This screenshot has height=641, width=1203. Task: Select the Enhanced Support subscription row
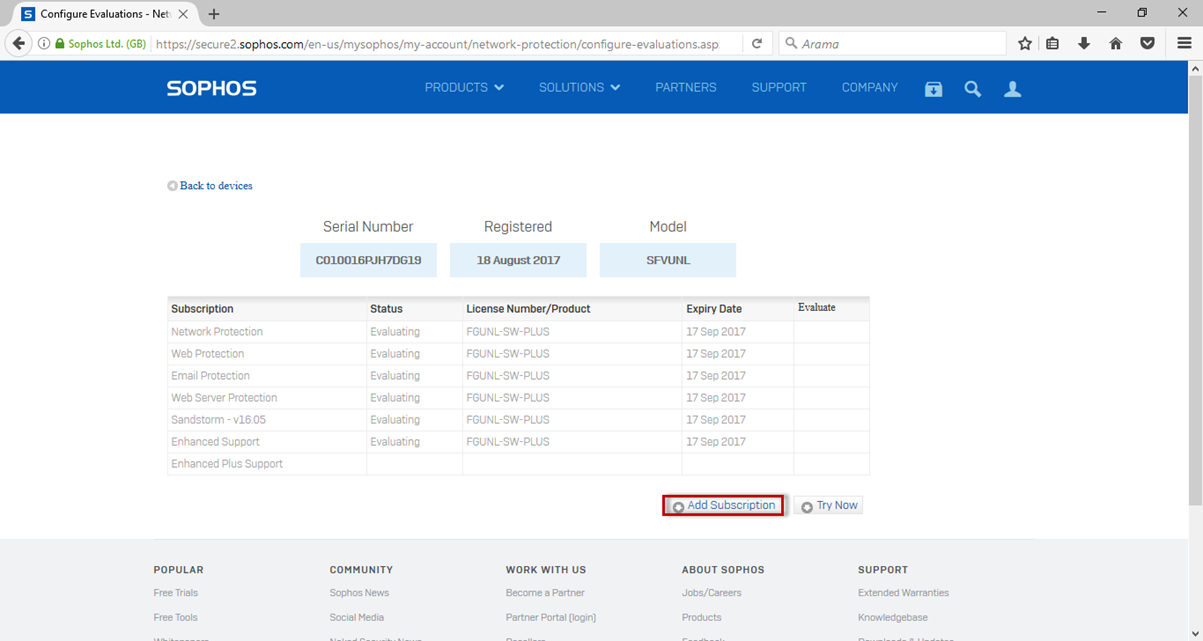518,442
